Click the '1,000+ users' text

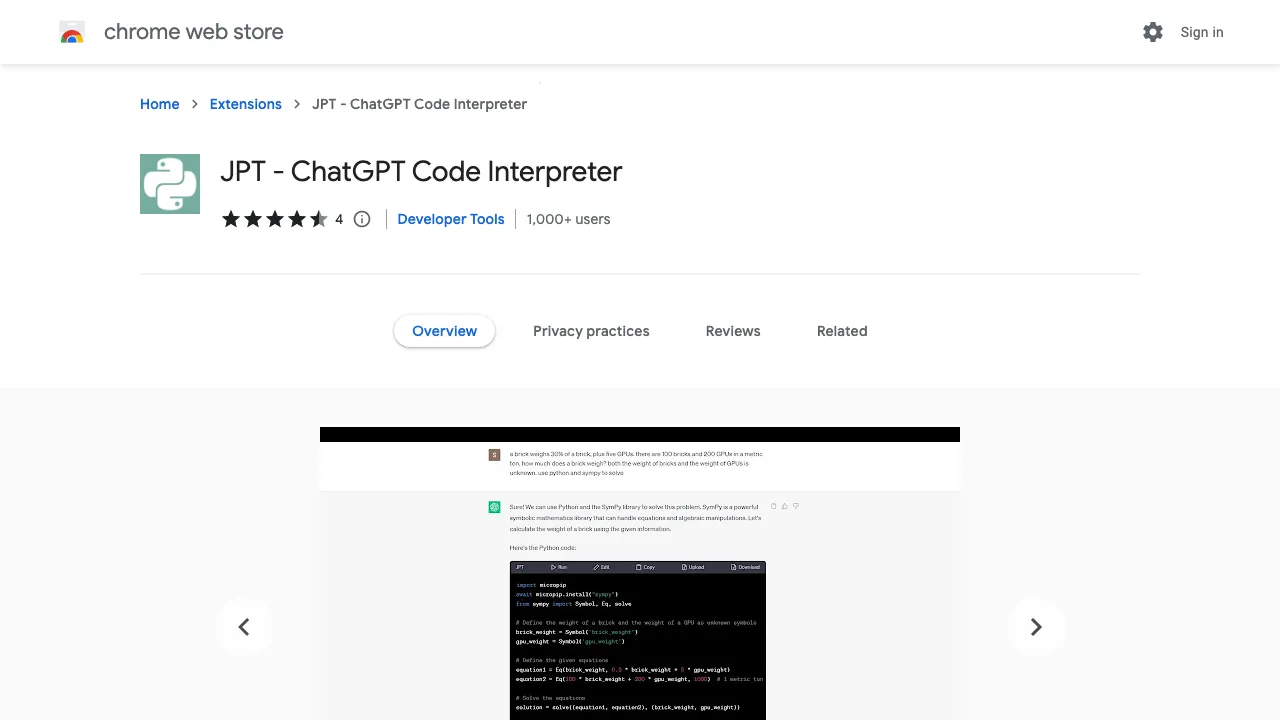coord(568,219)
